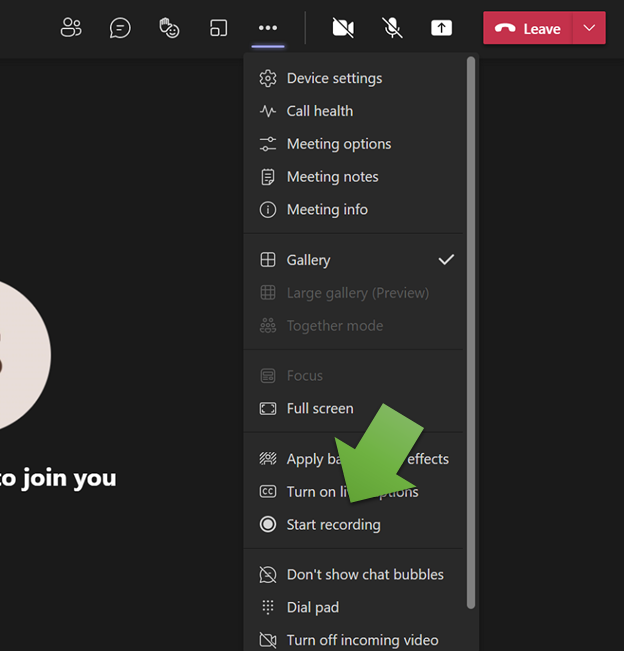This screenshot has width=624, height=651.
Task: Select the Gallery view
Action: tap(354, 260)
